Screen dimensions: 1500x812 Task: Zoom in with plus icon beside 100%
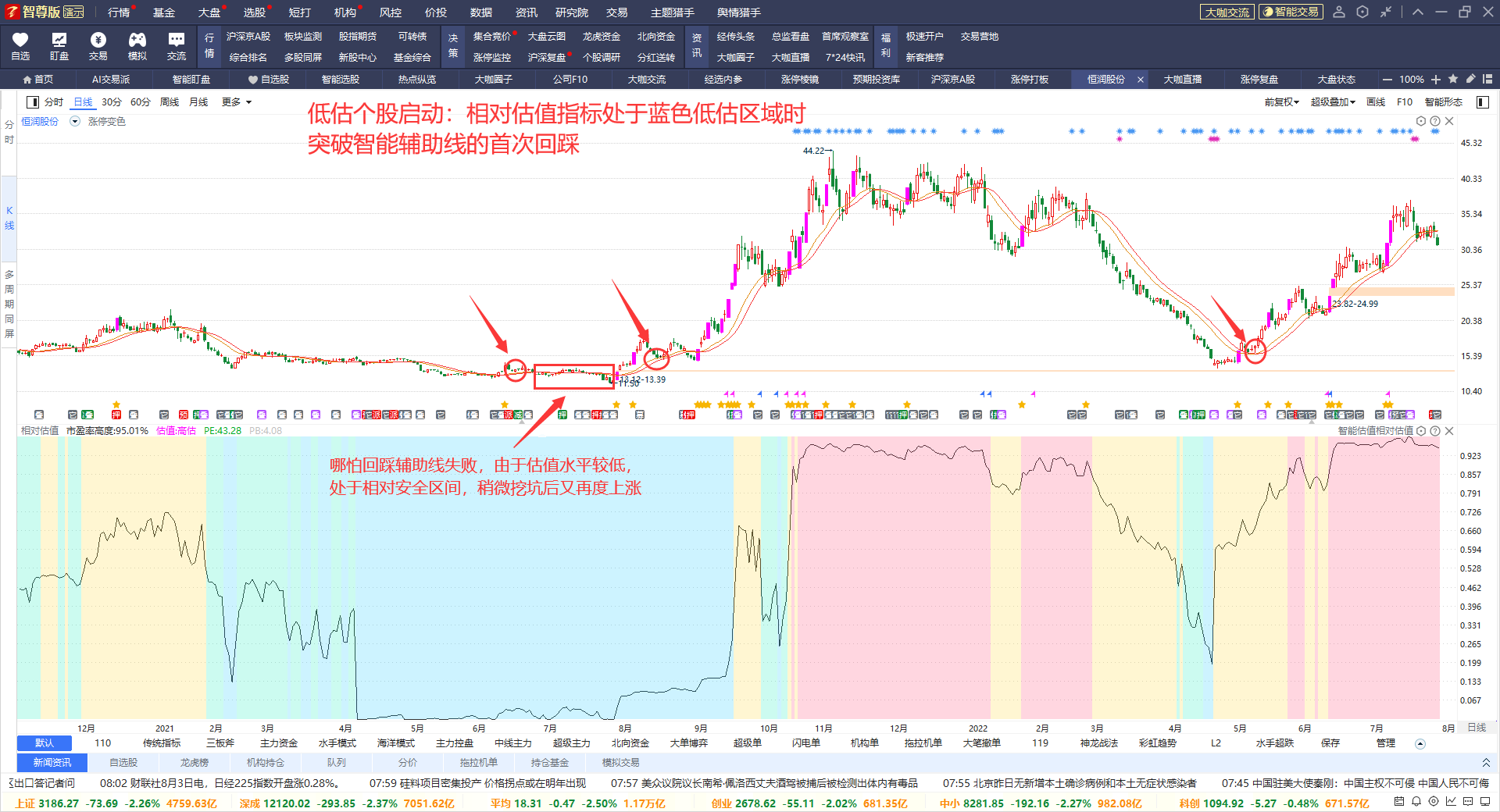pyautogui.click(x=1436, y=79)
